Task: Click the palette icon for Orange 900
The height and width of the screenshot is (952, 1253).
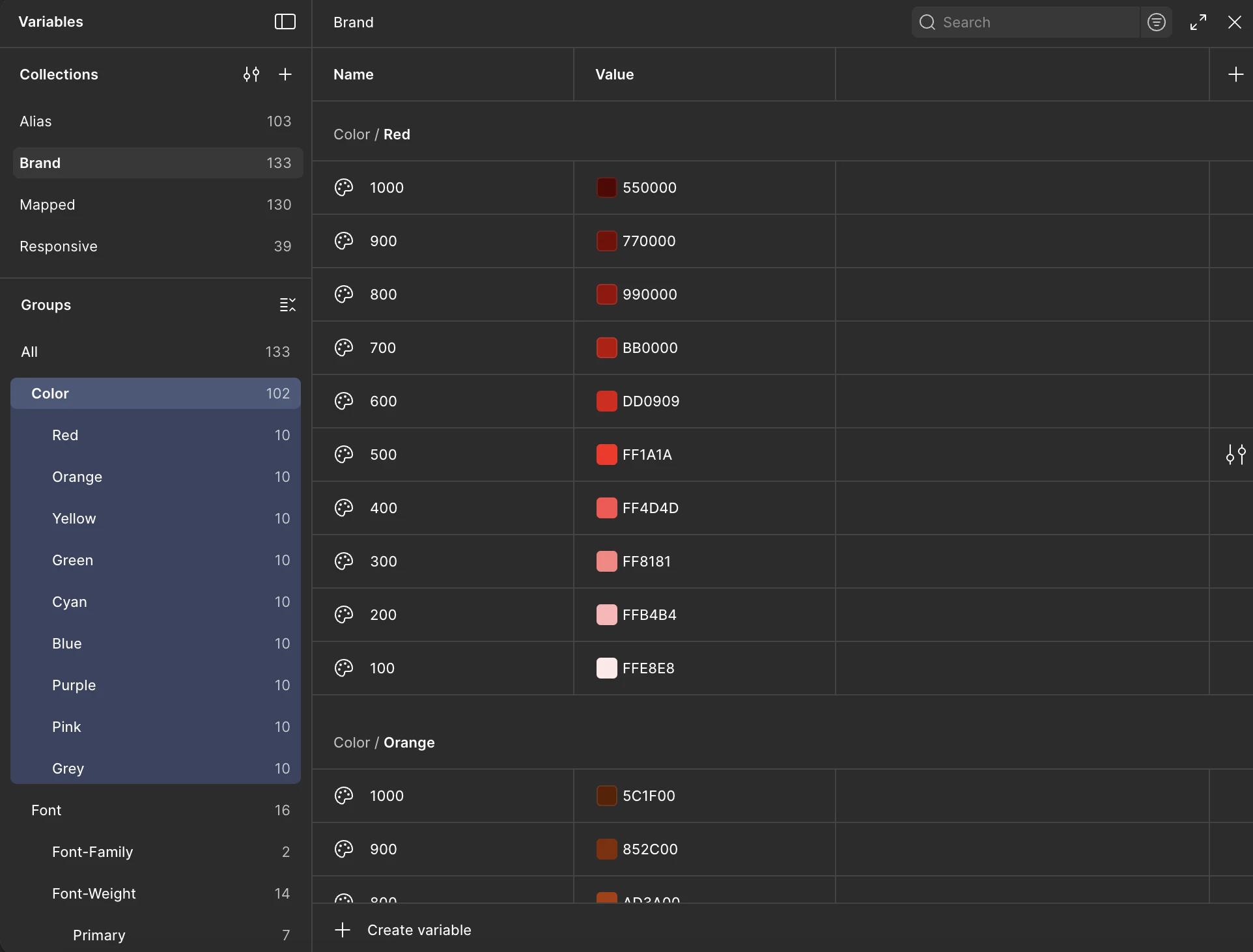Action: 344,849
